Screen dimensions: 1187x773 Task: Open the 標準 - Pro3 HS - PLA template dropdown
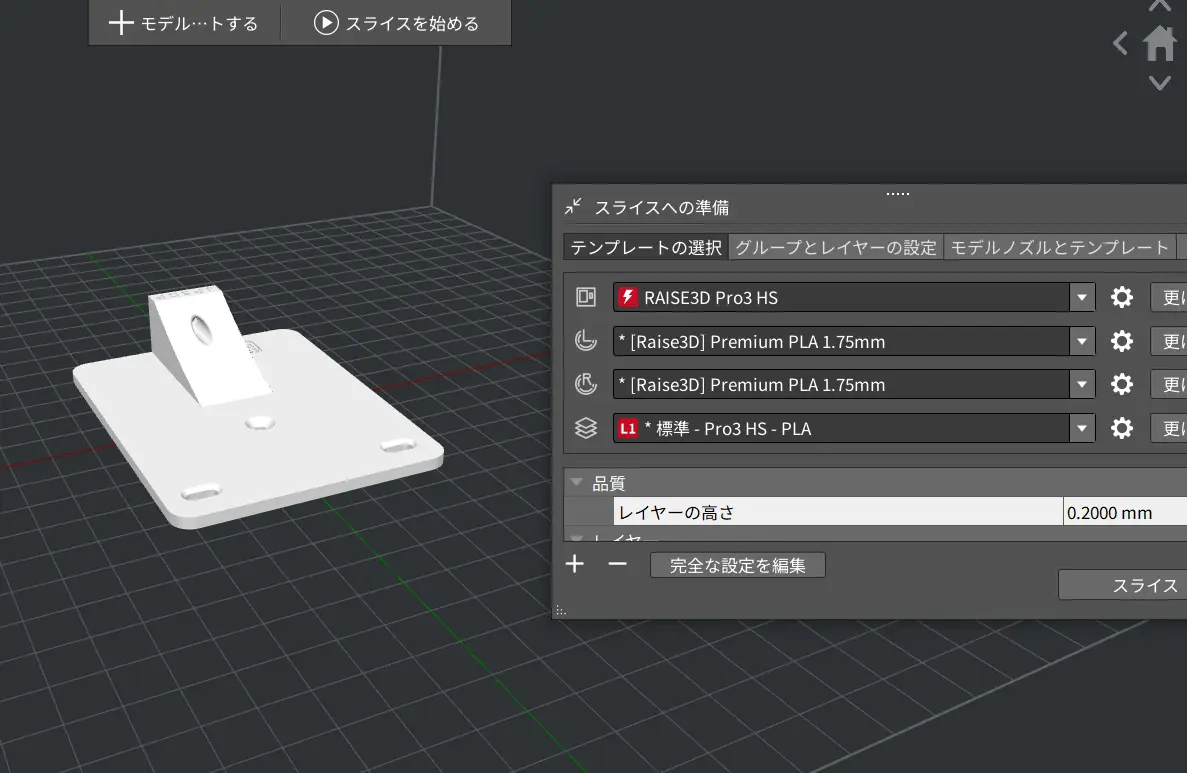click(1082, 429)
